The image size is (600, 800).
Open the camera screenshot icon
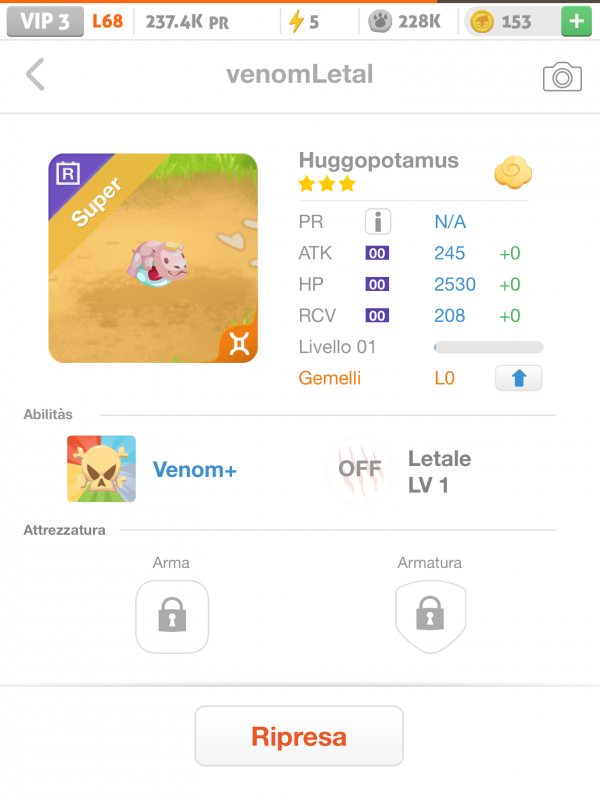point(562,76)
